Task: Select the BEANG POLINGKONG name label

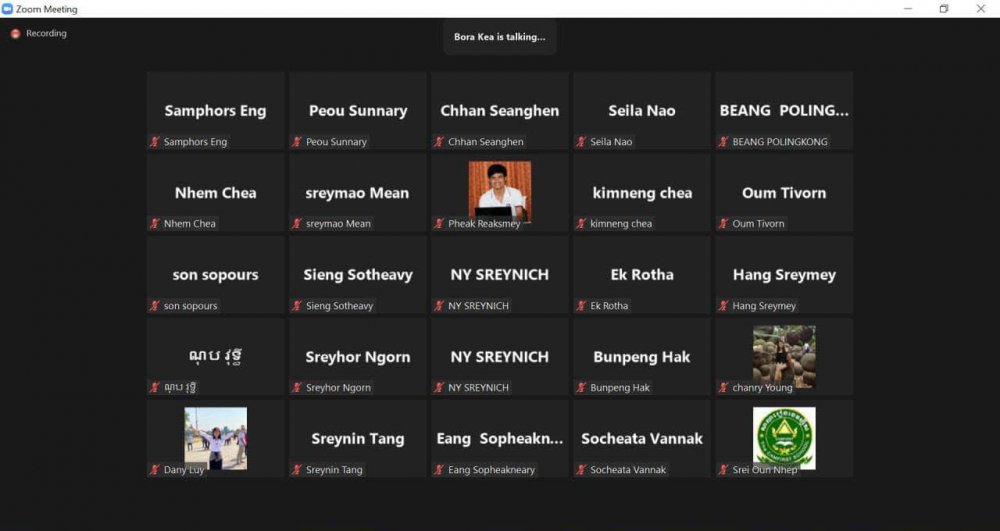Action: [x=779, y=142]
